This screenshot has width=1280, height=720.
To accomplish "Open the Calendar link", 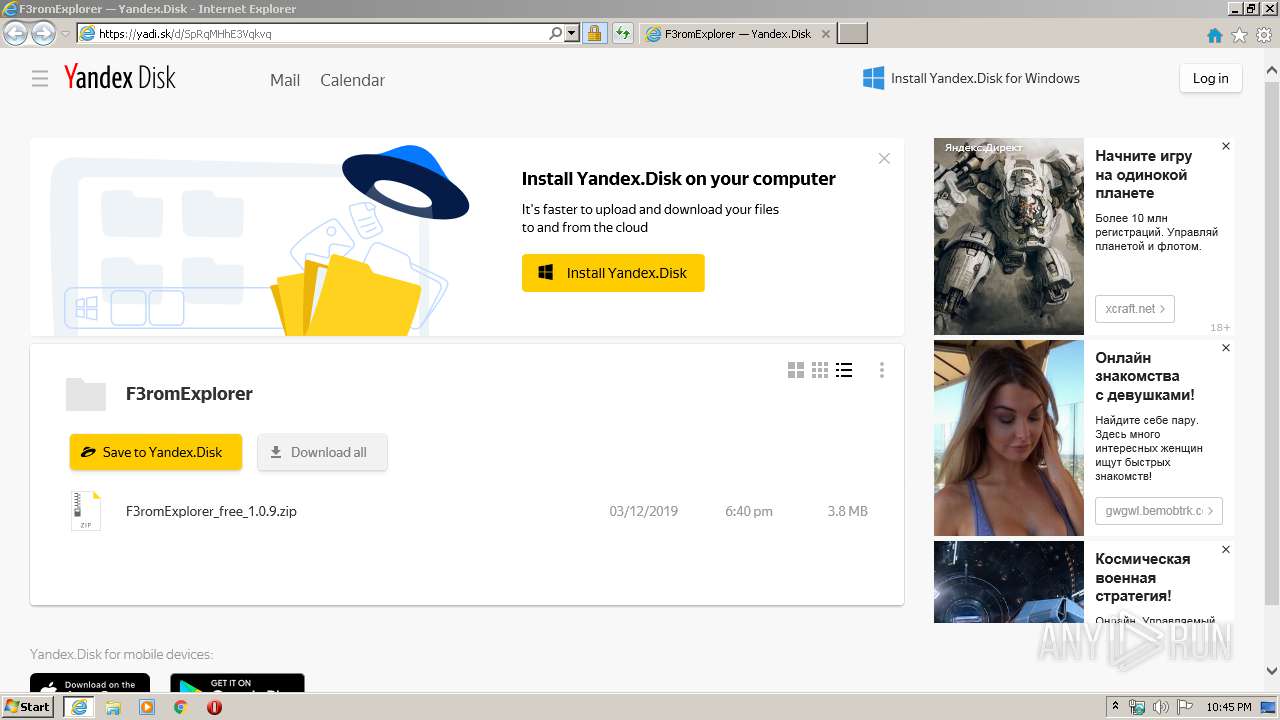I will pos(352,80).
